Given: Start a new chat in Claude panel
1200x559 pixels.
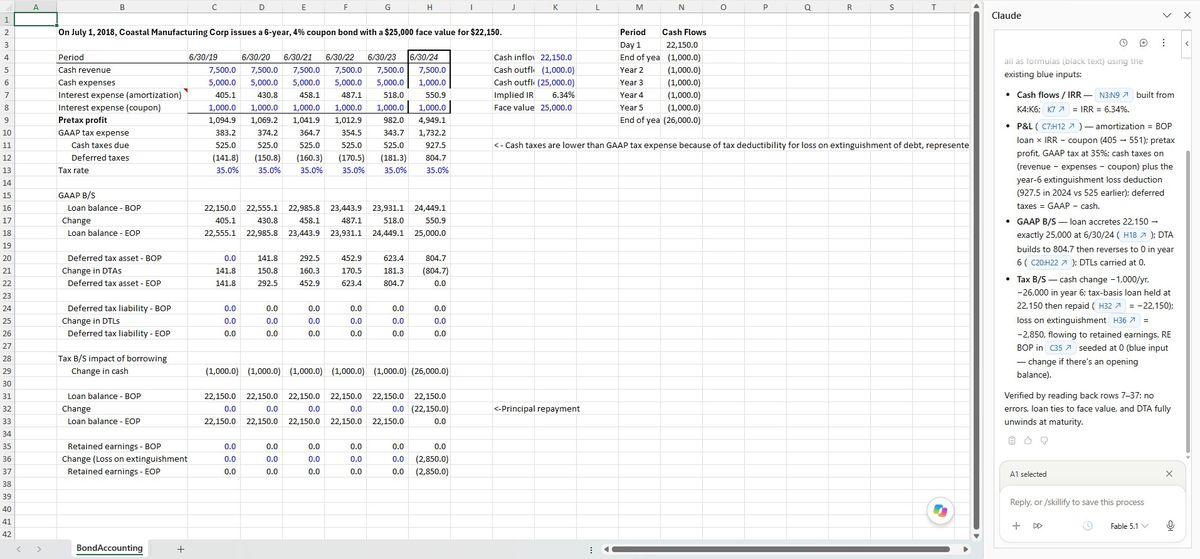Looking at the screenshot, I should 1142,44.
